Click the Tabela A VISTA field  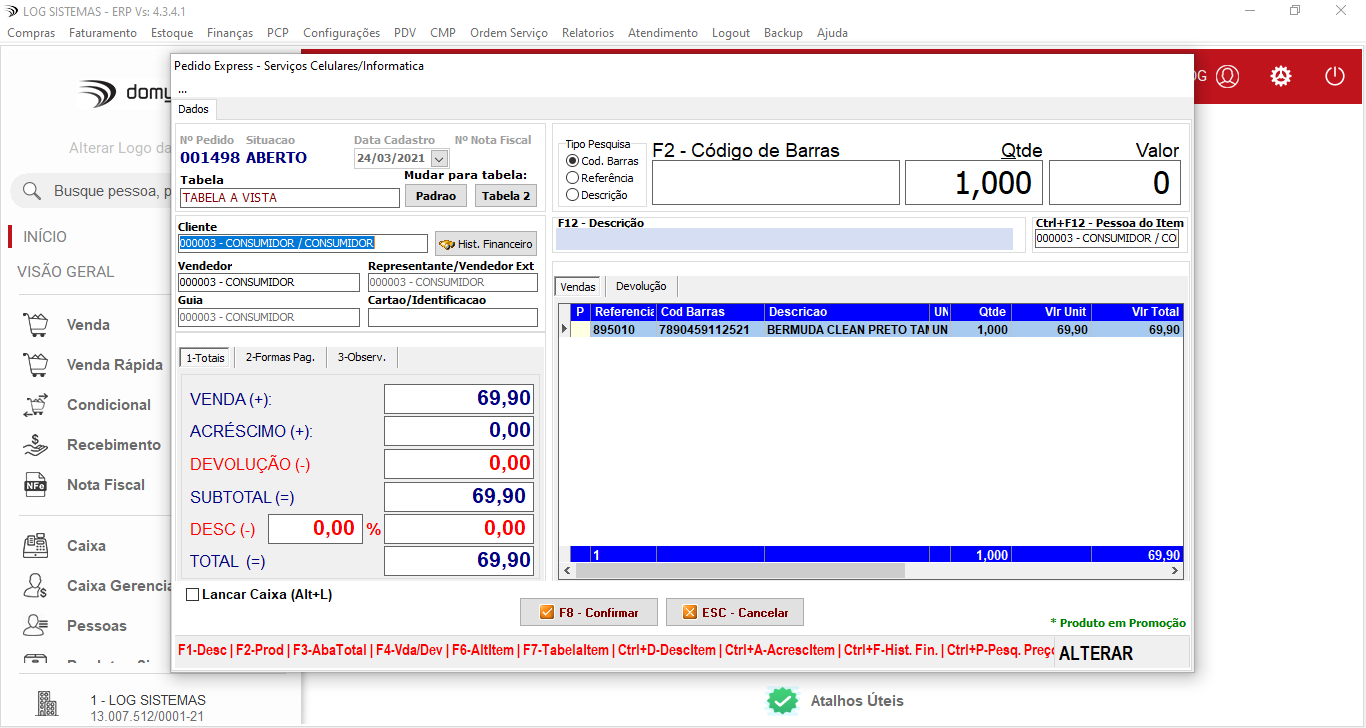pos(289,198)
